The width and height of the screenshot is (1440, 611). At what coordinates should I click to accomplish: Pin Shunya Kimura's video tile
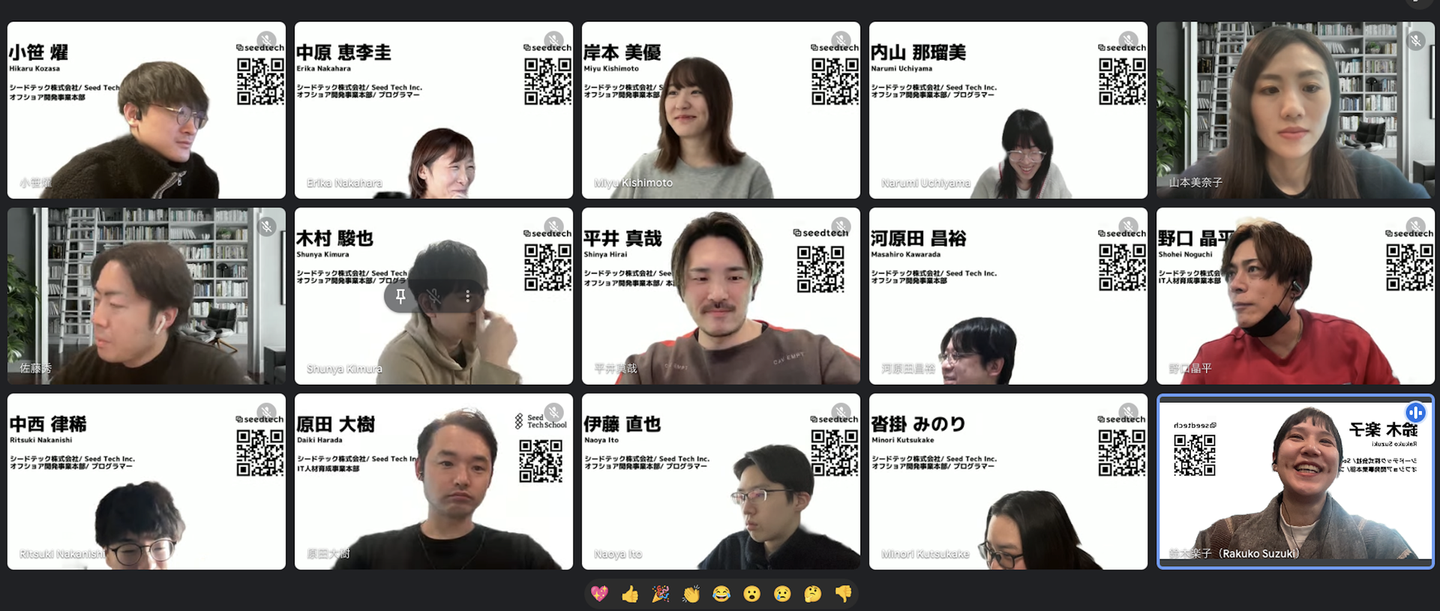click(401, 297)
